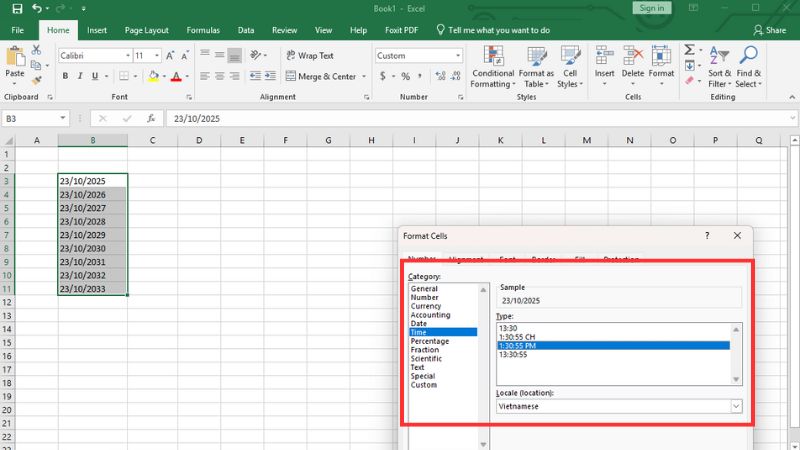Click the Cut scissors icon
This screenshot has height=450, width=800.
pyautogui.click(x=38, y=49)
